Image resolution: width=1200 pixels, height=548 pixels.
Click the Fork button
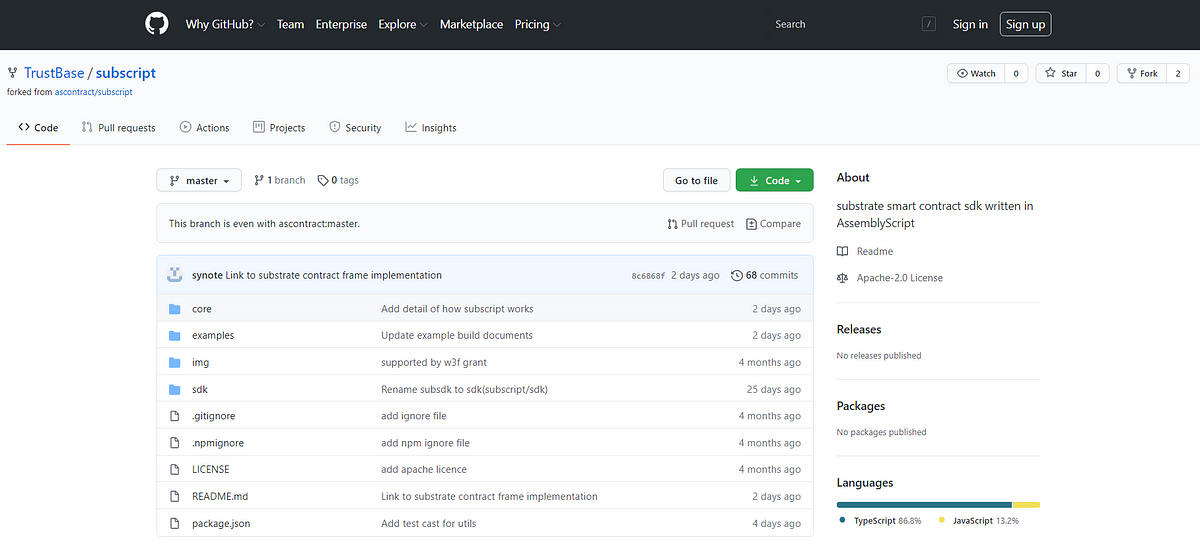pyautogui.click(x=1141, y=73)
